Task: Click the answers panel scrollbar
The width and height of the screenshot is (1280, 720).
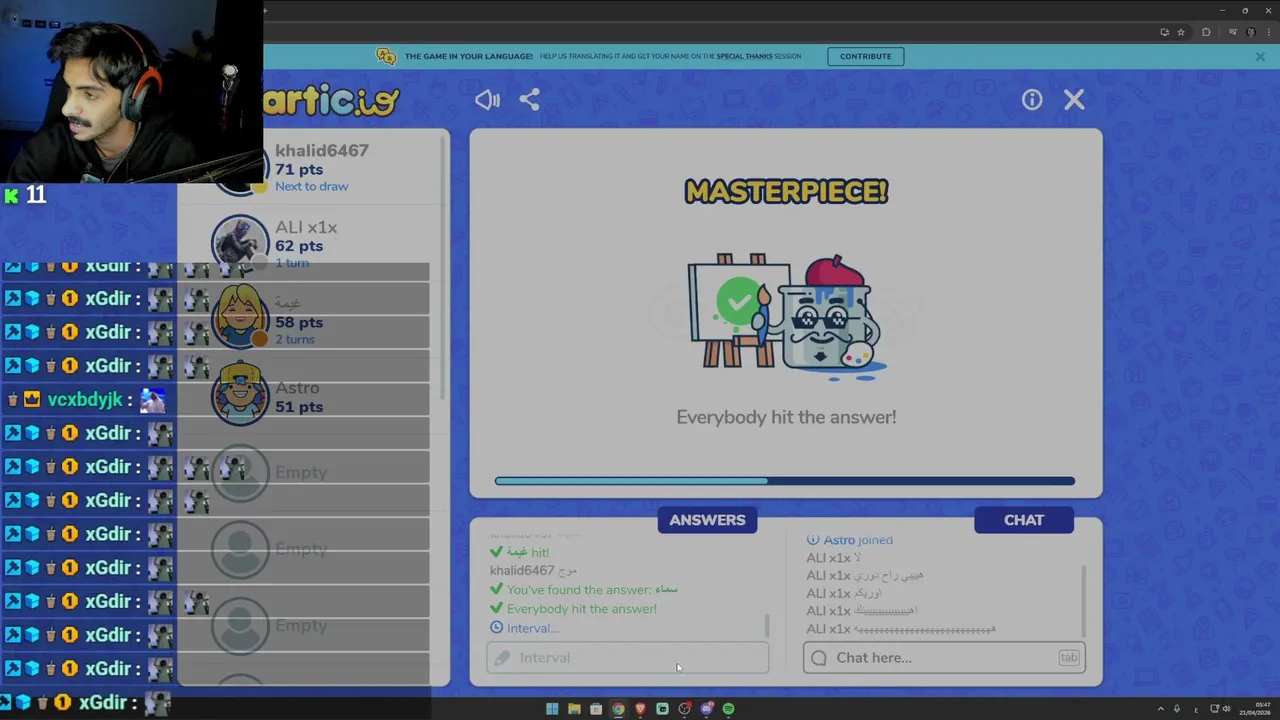Action: [x=767, y=625]
